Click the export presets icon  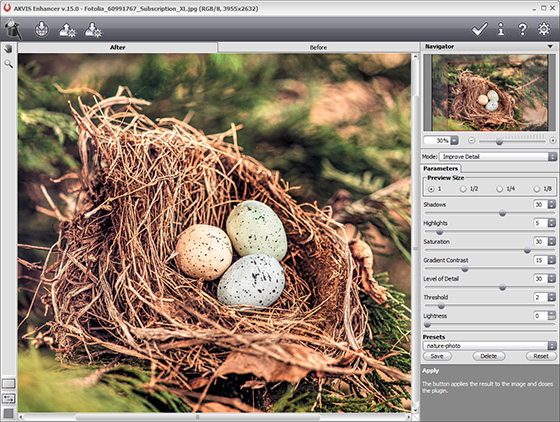[x=67, y=30]
